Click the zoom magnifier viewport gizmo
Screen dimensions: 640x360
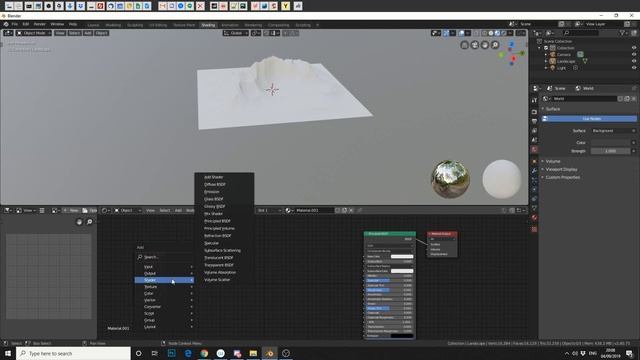[495, 45]
